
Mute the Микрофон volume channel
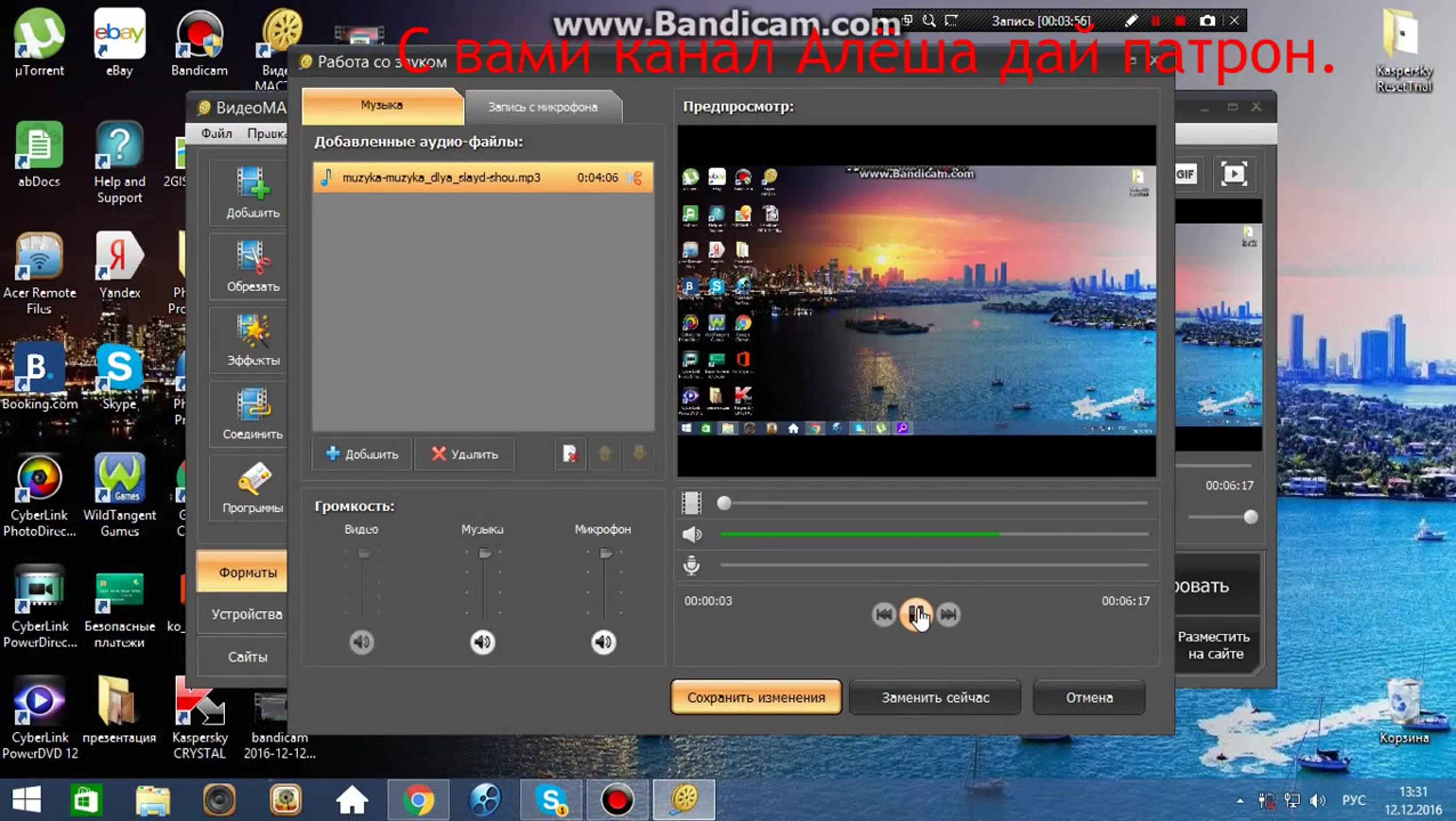click(604, 642)
